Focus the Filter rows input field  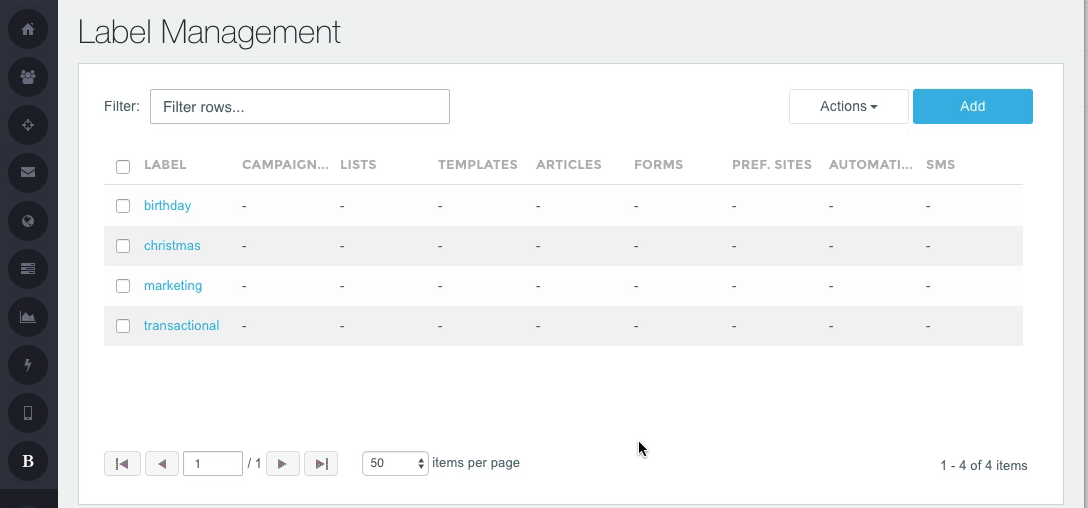point(299,107)
